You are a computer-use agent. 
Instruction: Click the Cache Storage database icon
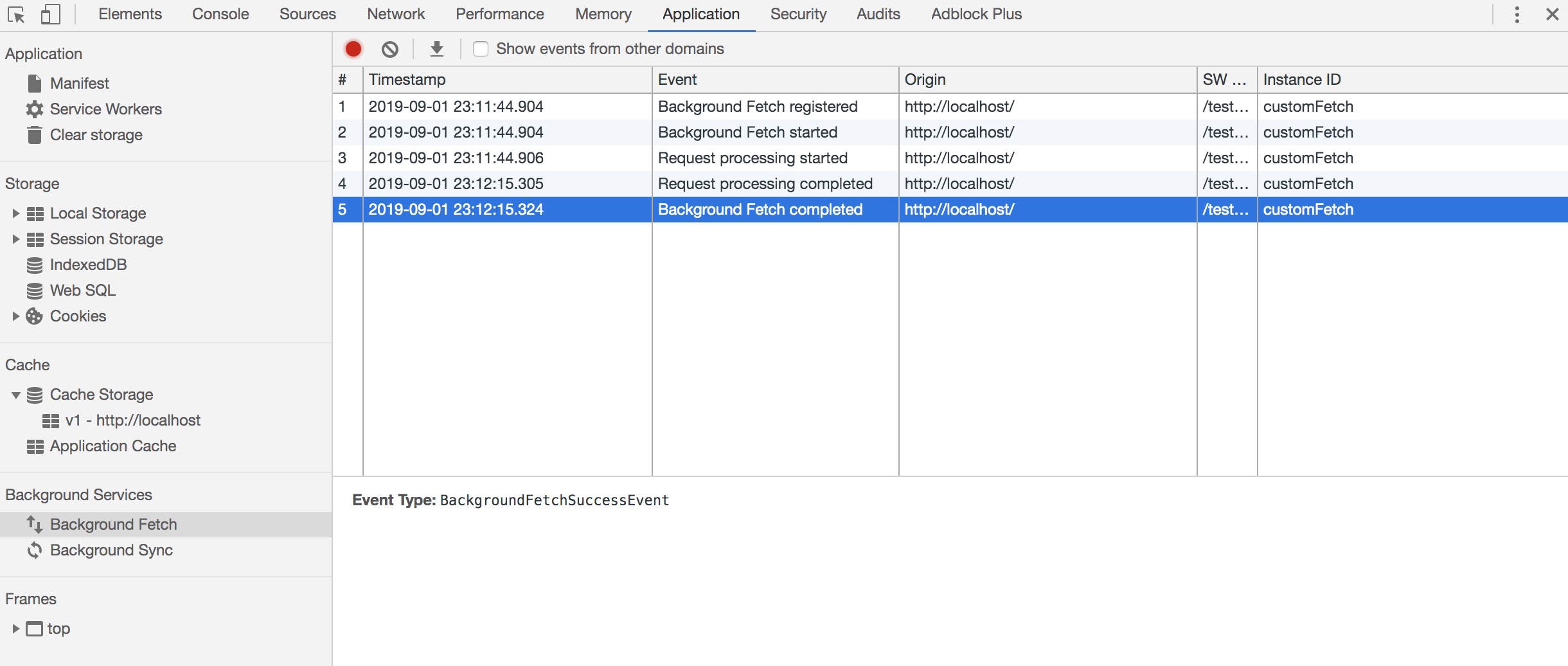(x=35, y=395)
